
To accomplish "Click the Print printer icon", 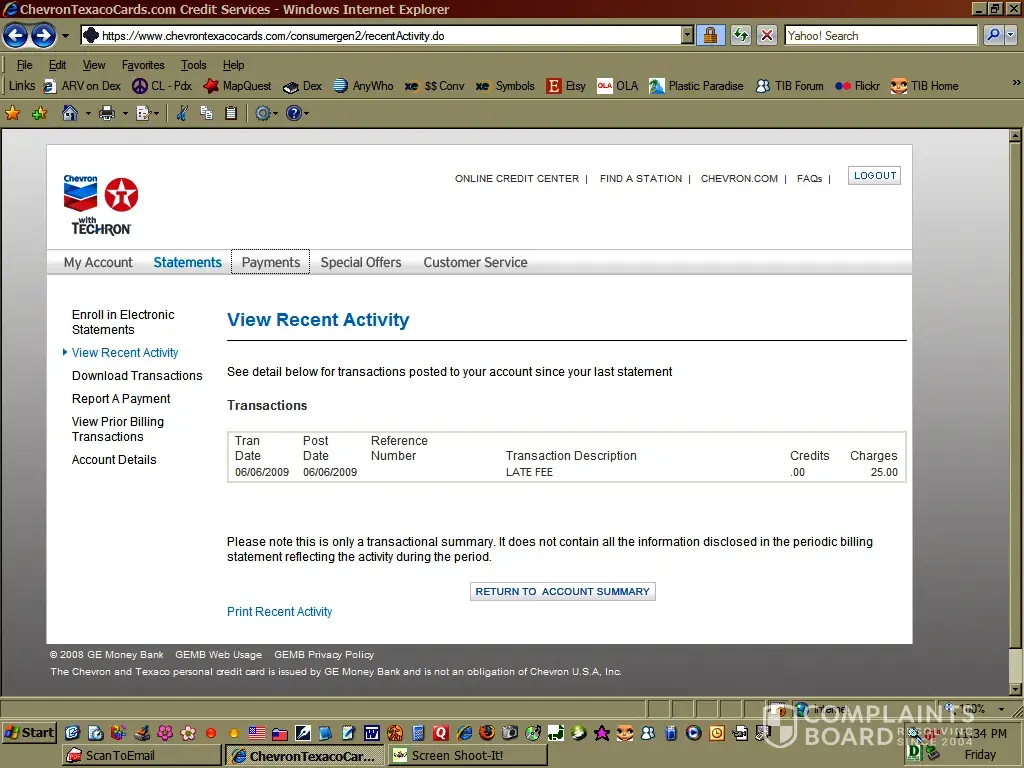I will tap(107, 113).
